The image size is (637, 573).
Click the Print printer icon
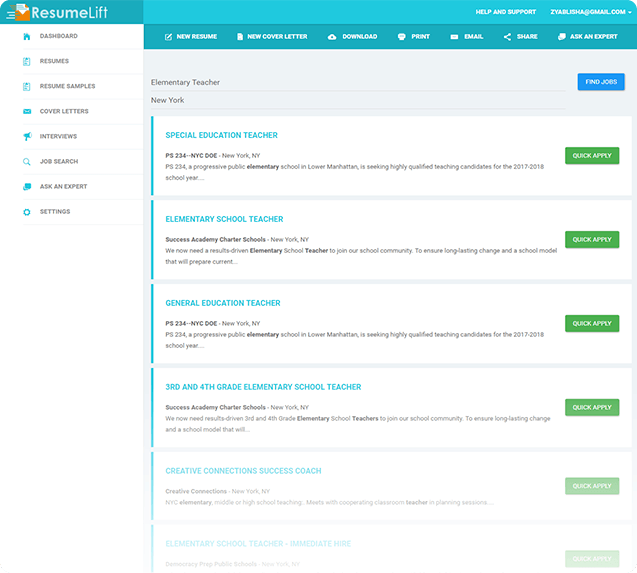(x=401, y=37)
